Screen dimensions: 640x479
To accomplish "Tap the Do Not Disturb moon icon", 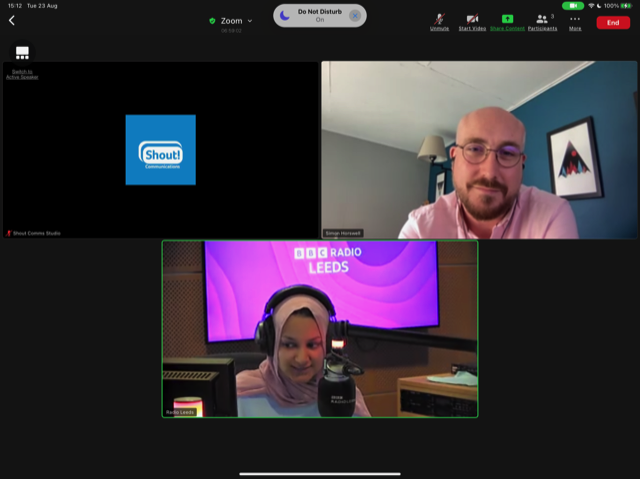I will click(x=285, y=16).
